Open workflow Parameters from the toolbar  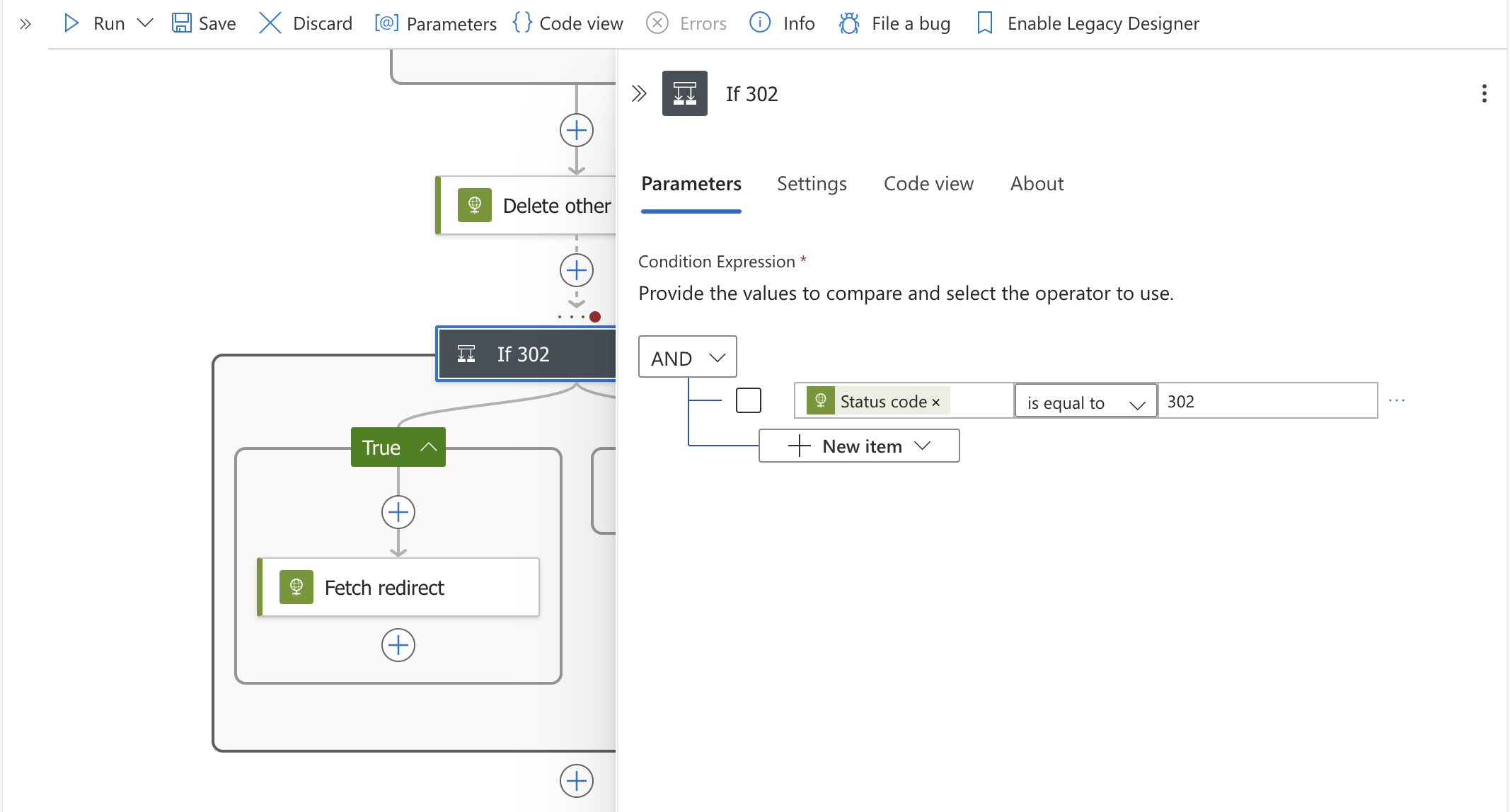436,23
